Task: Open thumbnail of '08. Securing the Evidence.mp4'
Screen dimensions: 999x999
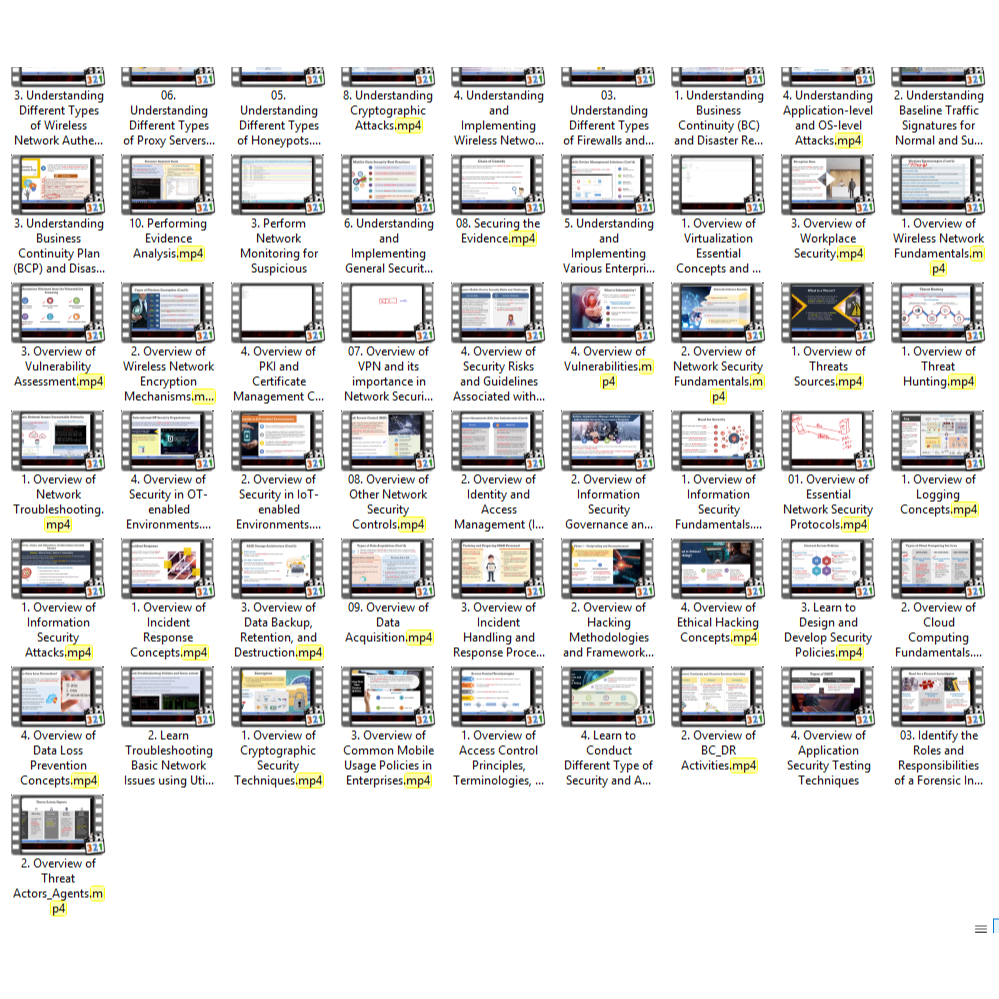Action: click(498, 185)
